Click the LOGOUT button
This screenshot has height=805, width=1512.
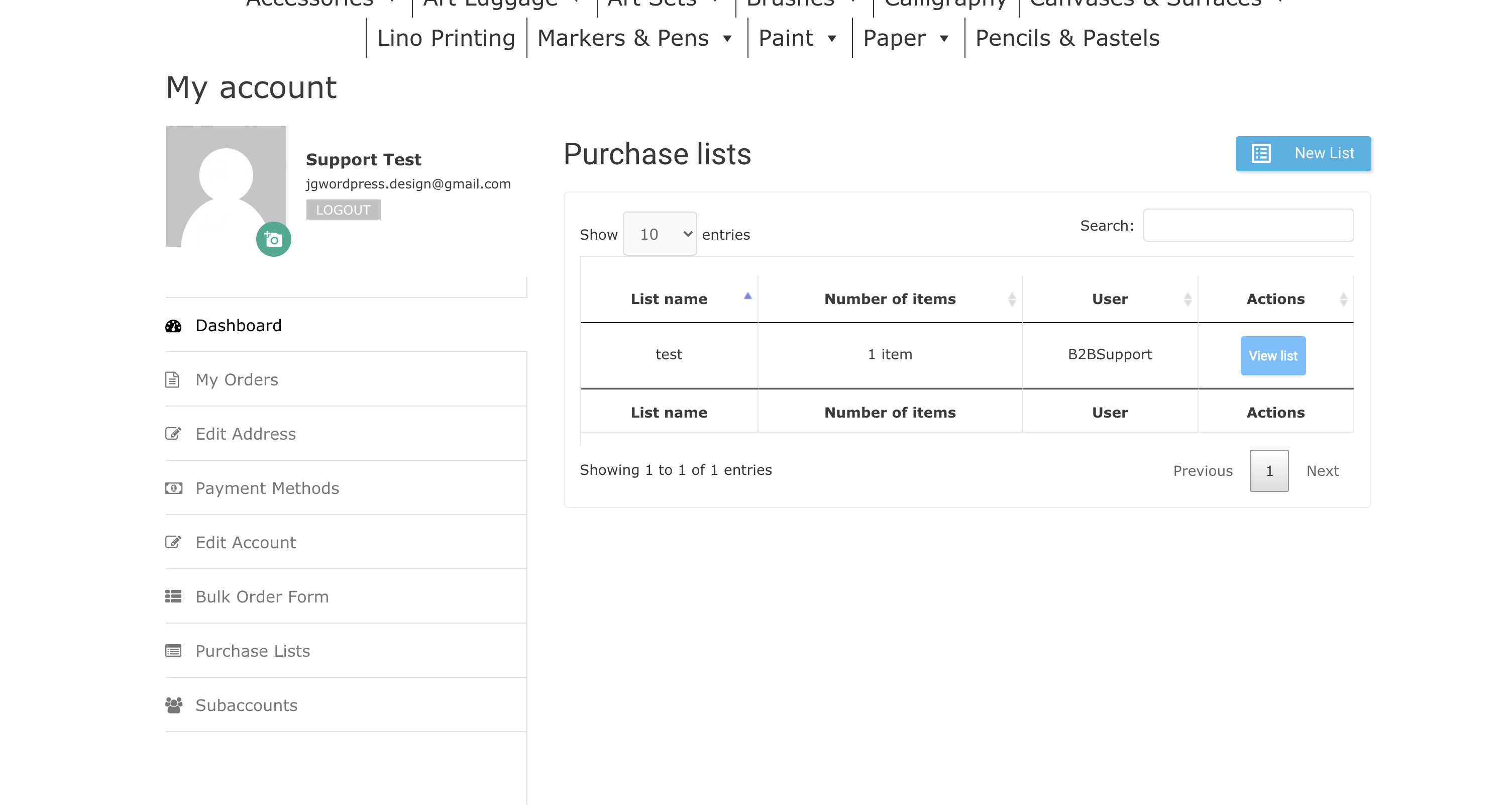(344, 210)
